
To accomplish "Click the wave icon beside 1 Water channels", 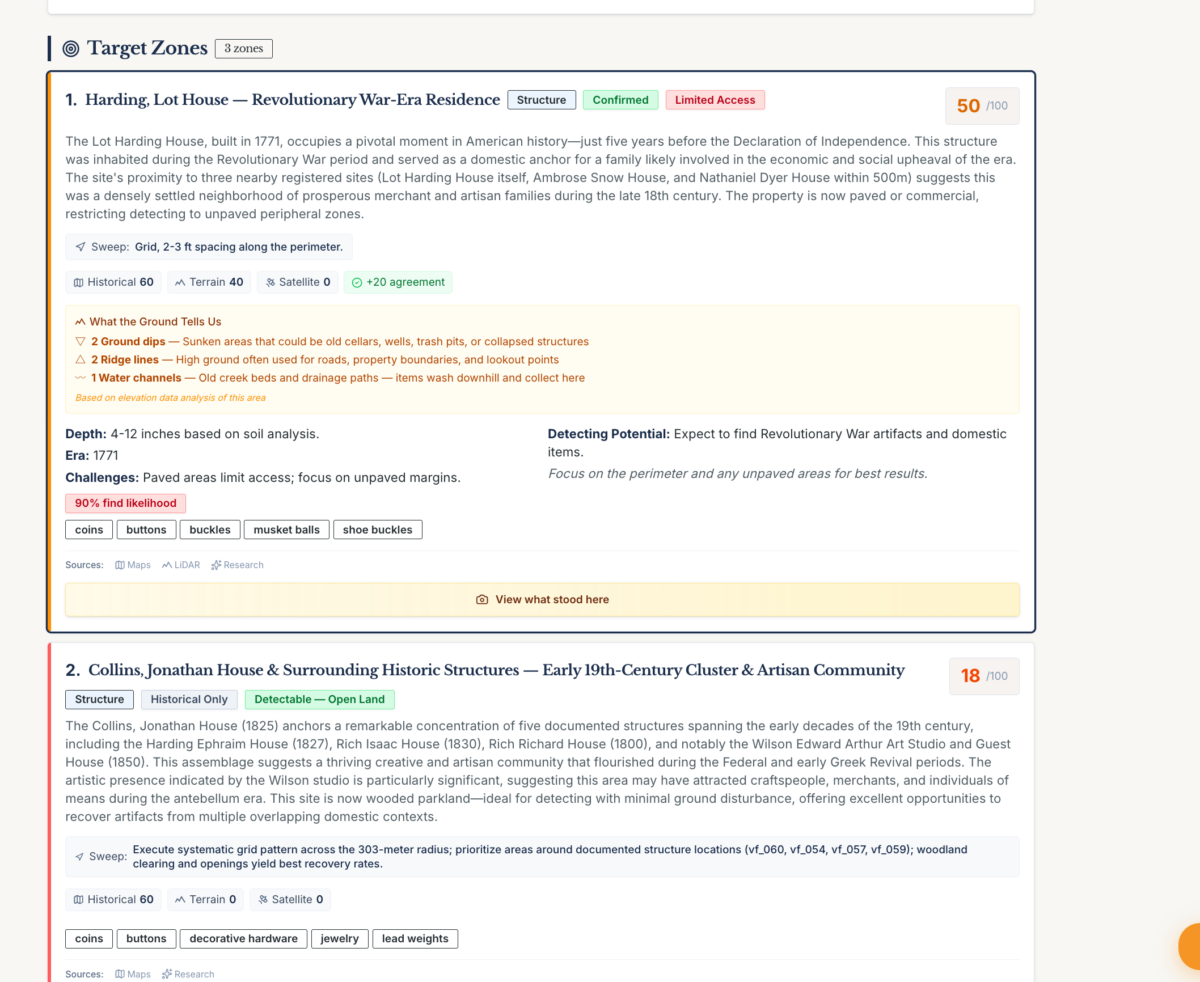I will point(80,378).
